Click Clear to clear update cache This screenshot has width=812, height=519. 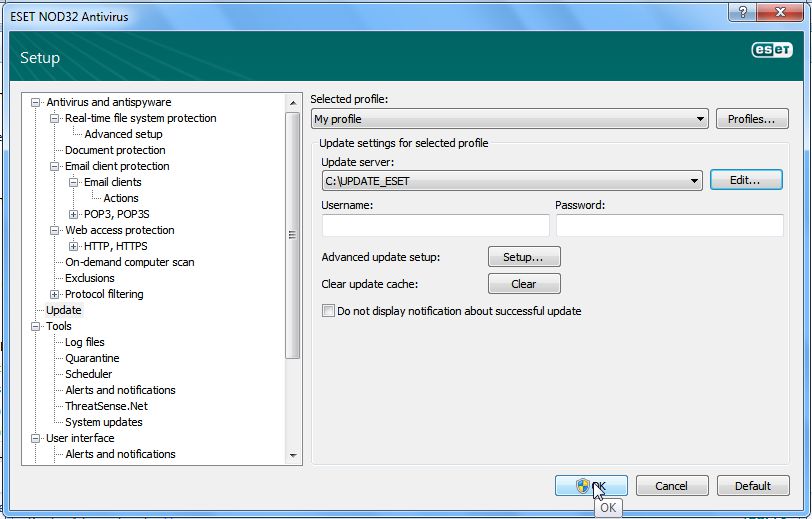[524, 284]
